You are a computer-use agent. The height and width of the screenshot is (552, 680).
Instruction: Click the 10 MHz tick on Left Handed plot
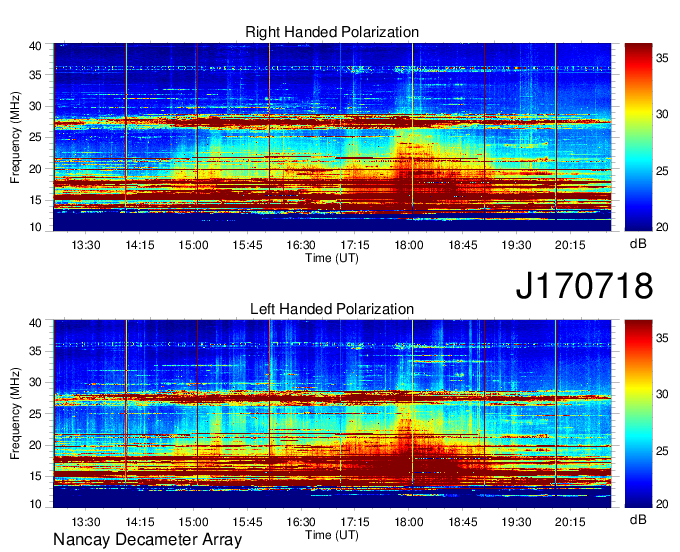point(36,504)
